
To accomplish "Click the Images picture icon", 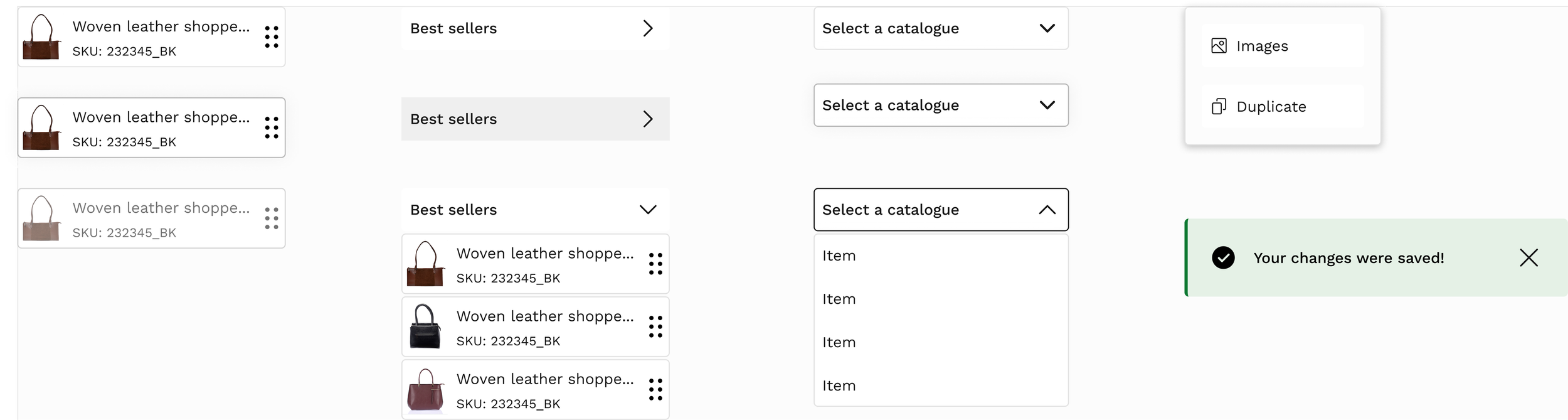I will (x=1219, y=46).
